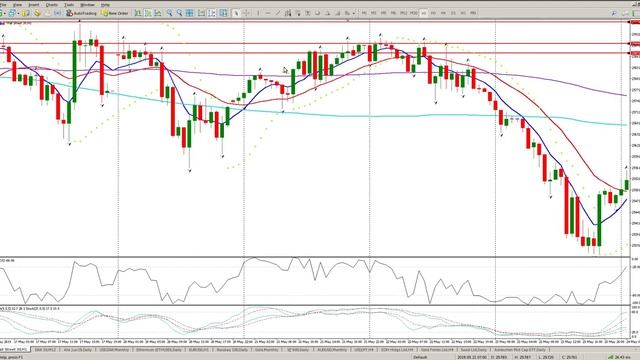
Task: Select the USDJPY,H4 chart tab
Action: point(364,350)
